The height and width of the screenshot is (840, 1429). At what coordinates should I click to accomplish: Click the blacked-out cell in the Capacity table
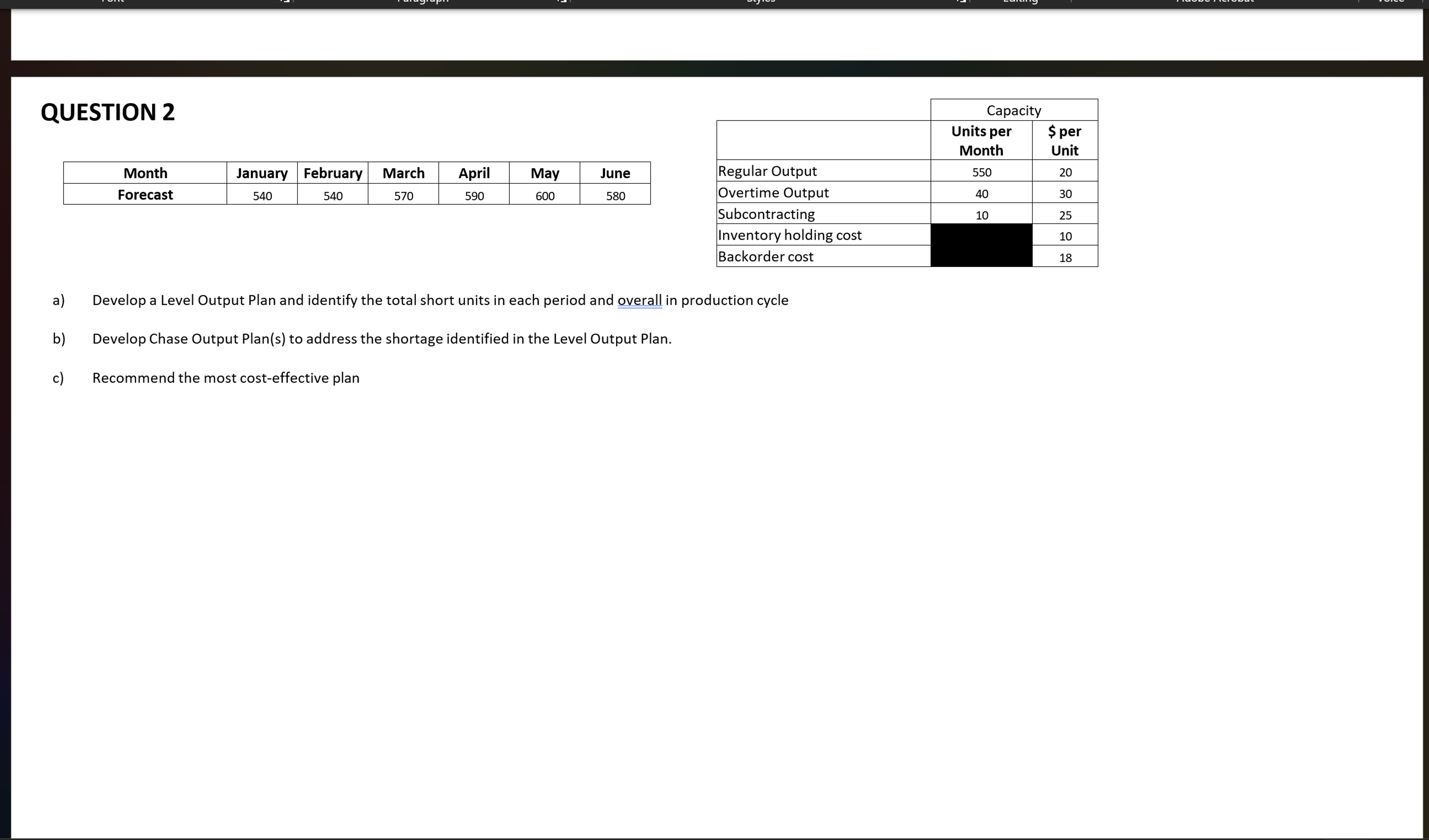pyautogui.click(x=982, y=245)
